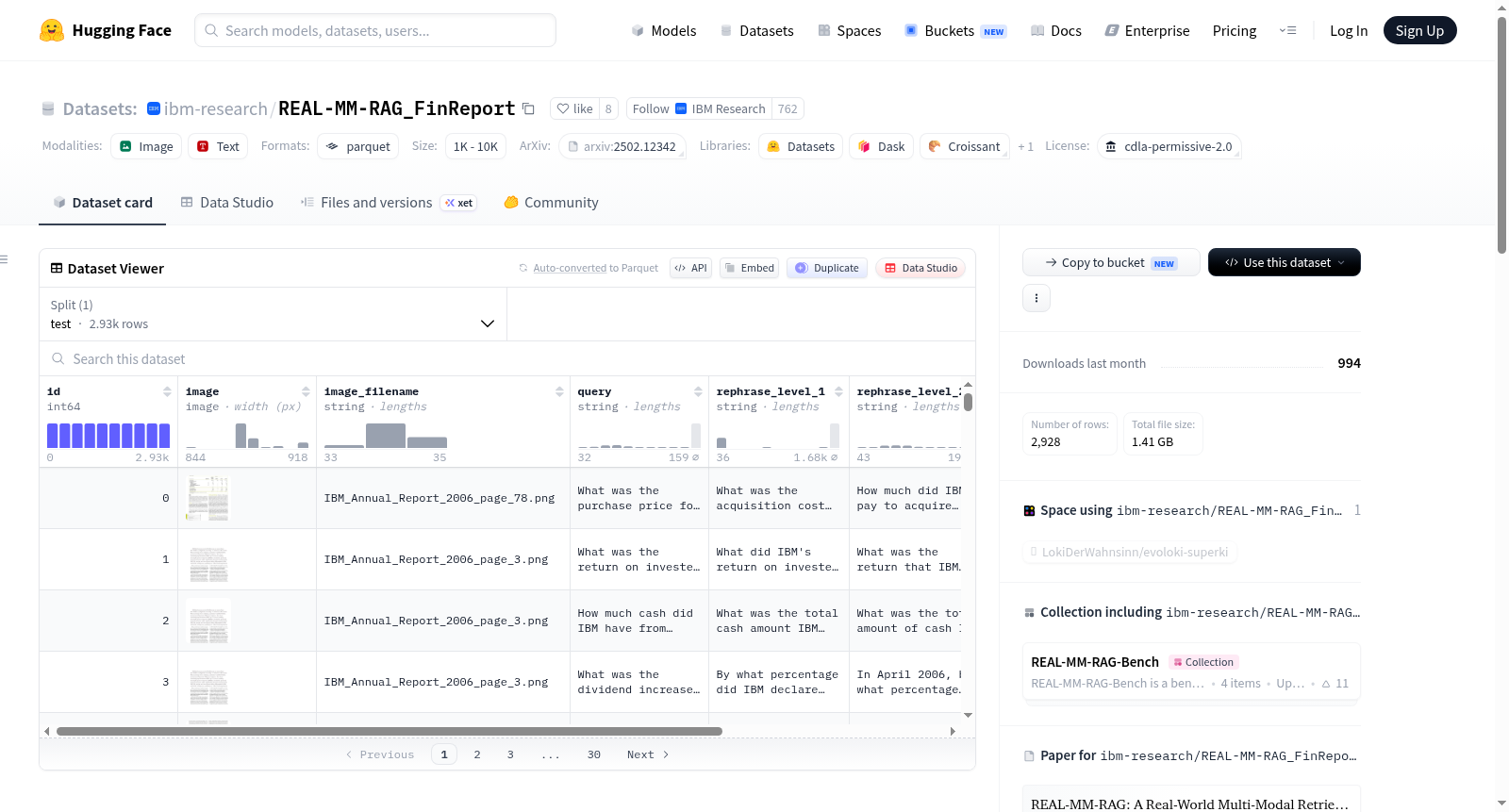Click the search magnifier in dataset viewer

tap(58, 358)
